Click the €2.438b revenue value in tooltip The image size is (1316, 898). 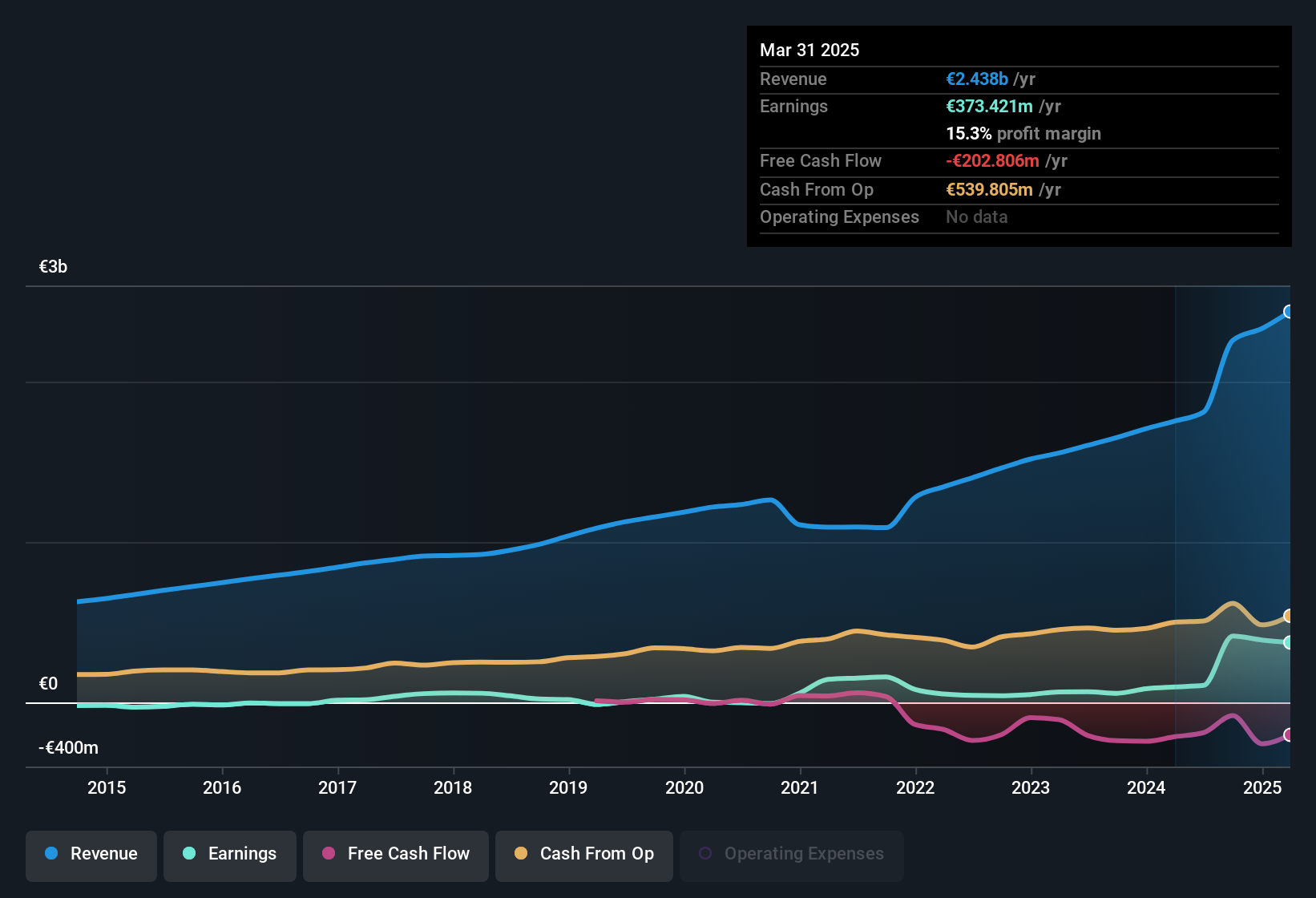tap(977, 79)
